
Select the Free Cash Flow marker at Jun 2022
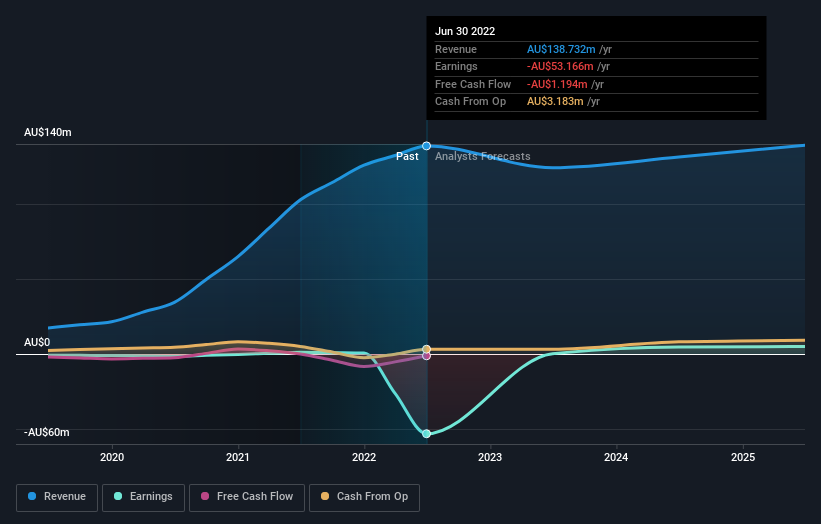[x=426, y=356]
